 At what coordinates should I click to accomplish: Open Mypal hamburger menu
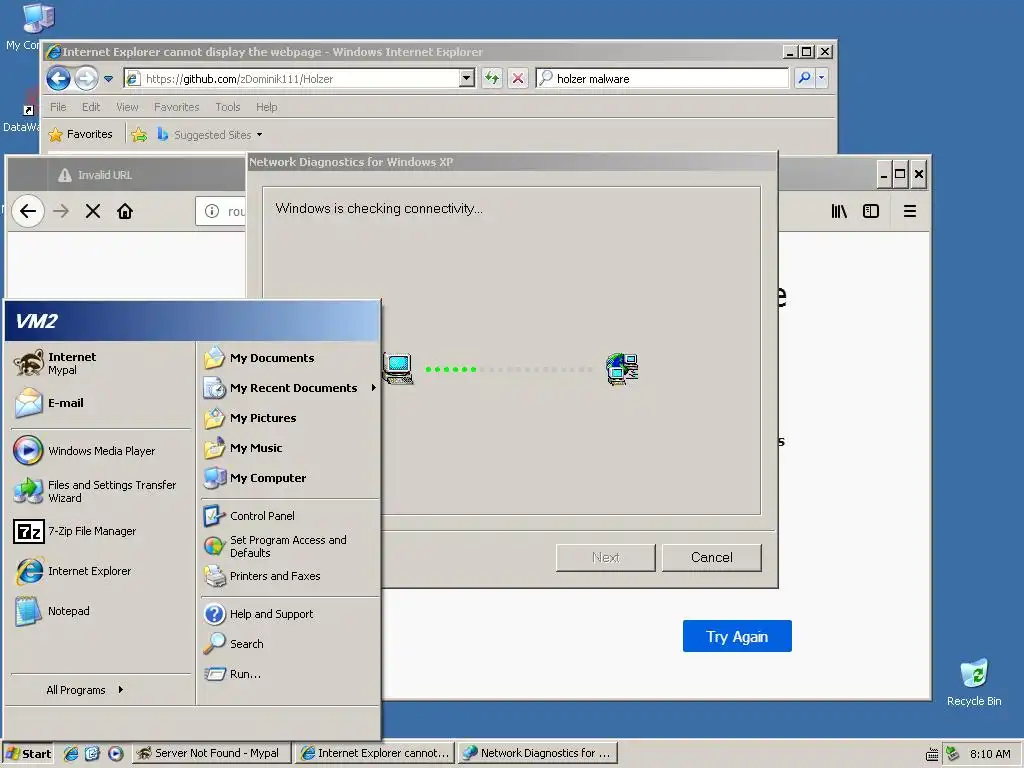[910, 211]
